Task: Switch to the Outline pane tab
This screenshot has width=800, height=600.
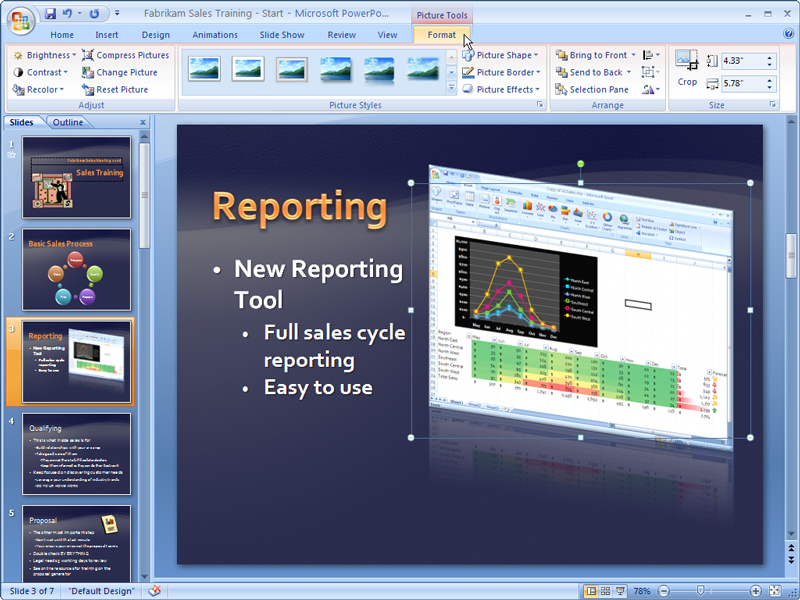Action: point(68,123)
